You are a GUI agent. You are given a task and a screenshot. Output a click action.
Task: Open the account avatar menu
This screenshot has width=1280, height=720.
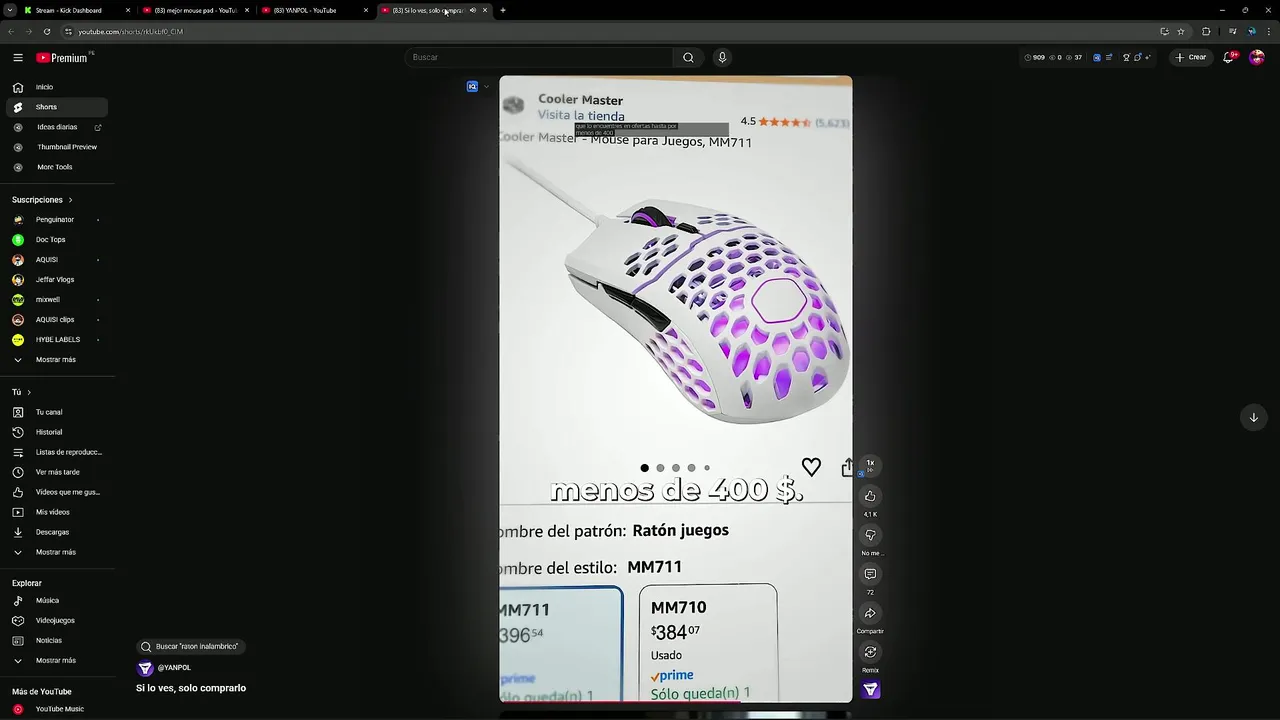click(1257, 57)
